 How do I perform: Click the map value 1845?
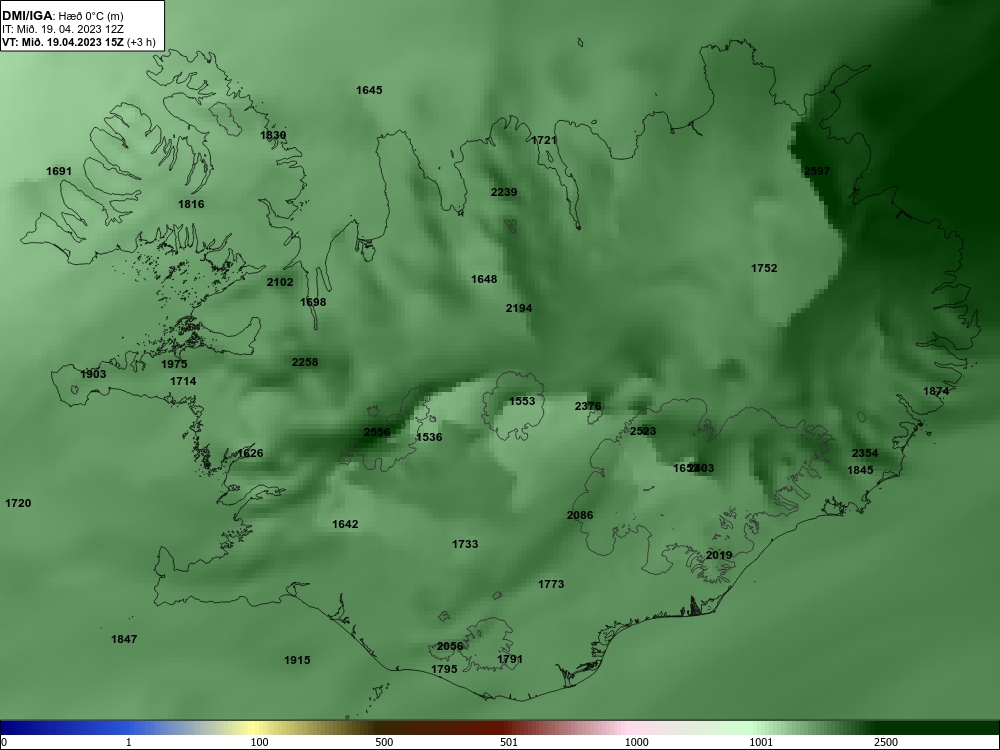(860, 470)
